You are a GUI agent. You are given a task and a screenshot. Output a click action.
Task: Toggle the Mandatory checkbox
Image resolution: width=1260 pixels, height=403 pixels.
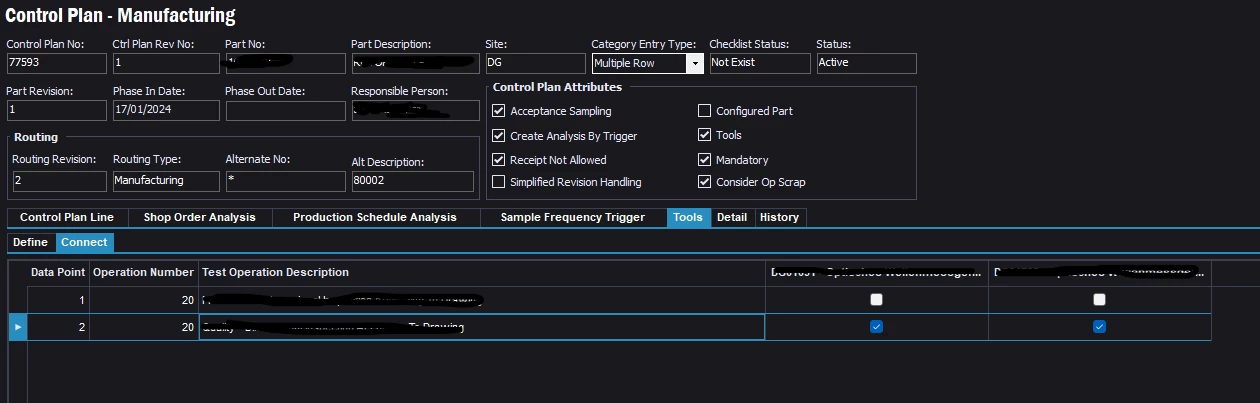pyautogui.click(x=704, y=159)
